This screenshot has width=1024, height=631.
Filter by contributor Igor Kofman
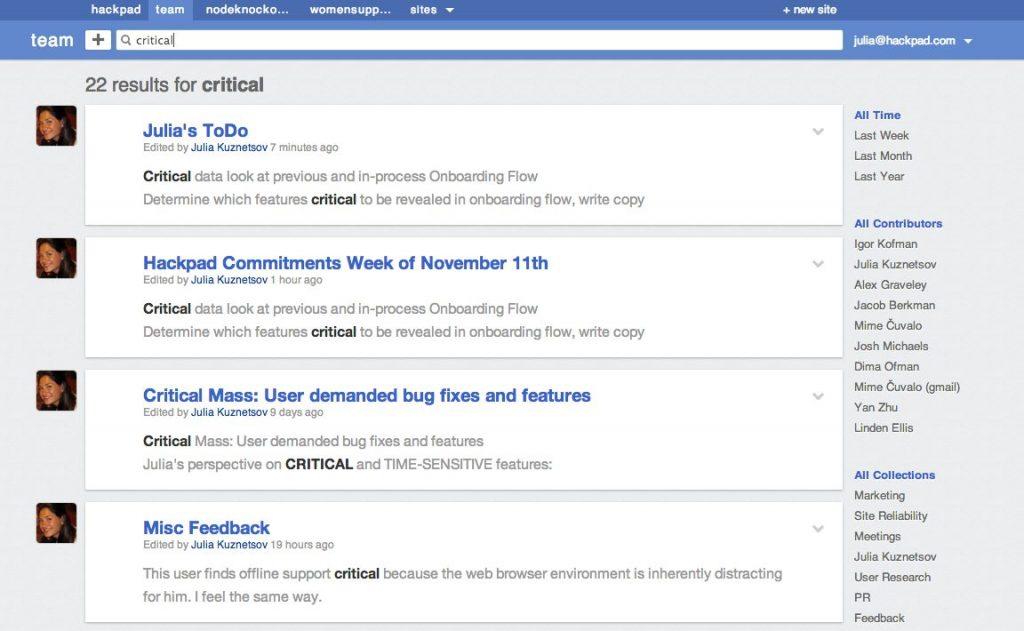pos(885,244)
